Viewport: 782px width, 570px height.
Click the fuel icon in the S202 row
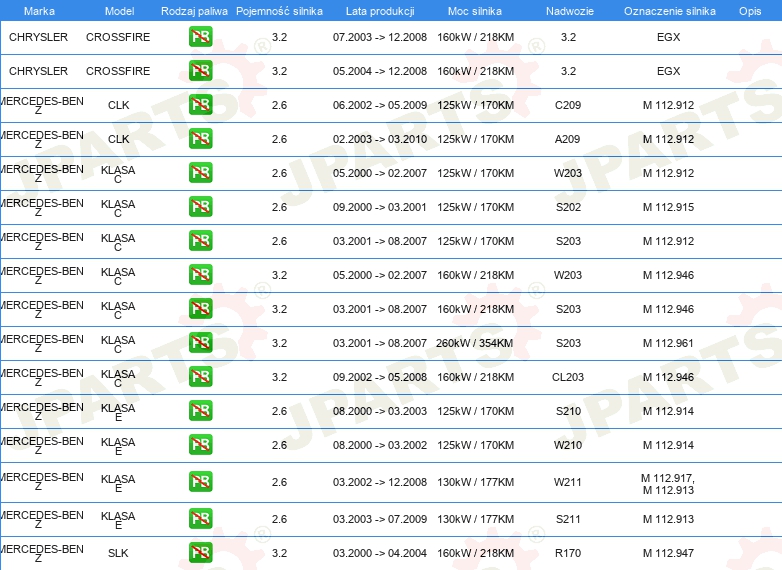coord(200,207)
